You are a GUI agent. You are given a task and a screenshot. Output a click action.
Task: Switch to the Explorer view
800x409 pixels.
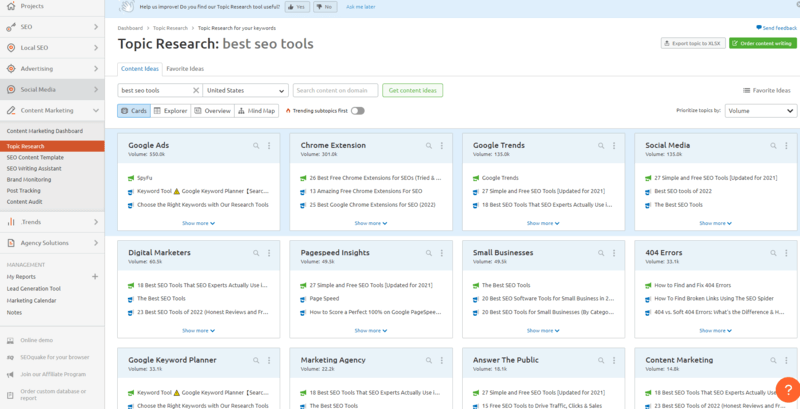click(171, 111)
